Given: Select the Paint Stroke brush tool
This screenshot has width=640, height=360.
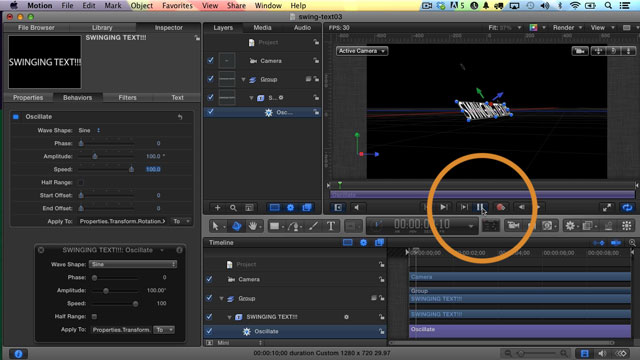Looking at the screenshot, I should click(313, 226).
